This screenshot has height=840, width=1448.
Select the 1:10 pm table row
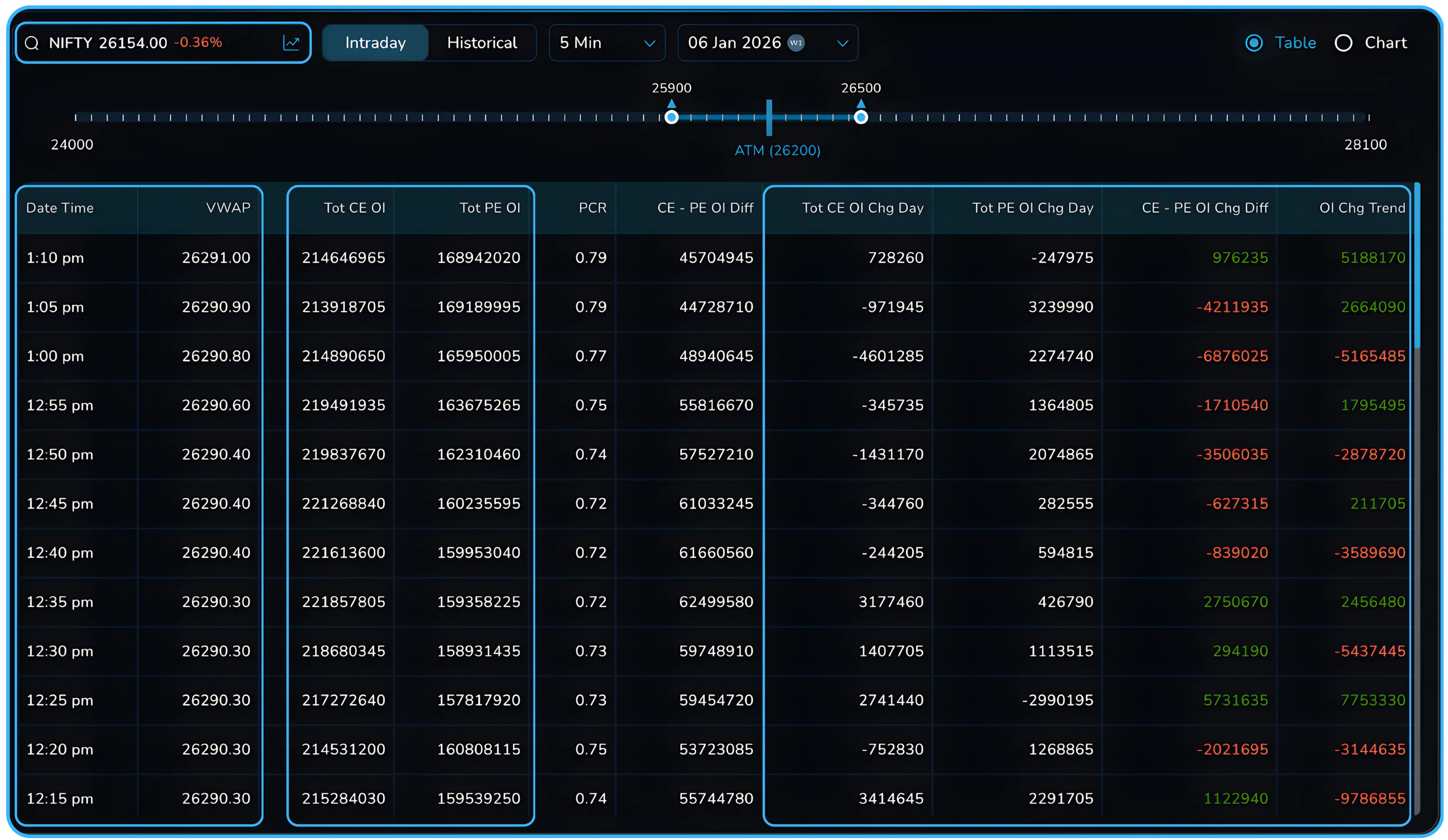tap(55, 258)
